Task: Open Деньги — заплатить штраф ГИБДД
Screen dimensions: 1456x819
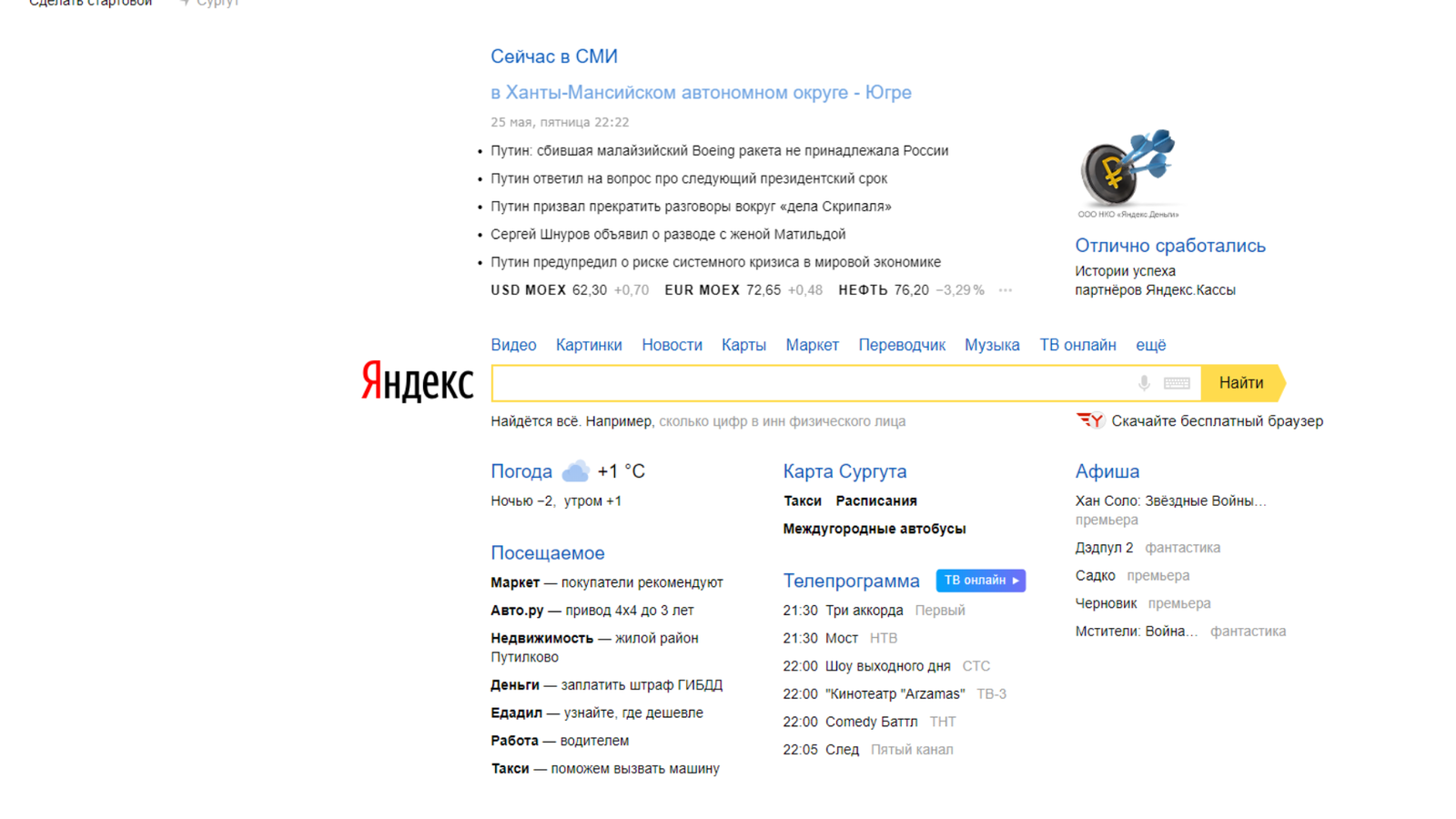Action: (x=607, y=685)
